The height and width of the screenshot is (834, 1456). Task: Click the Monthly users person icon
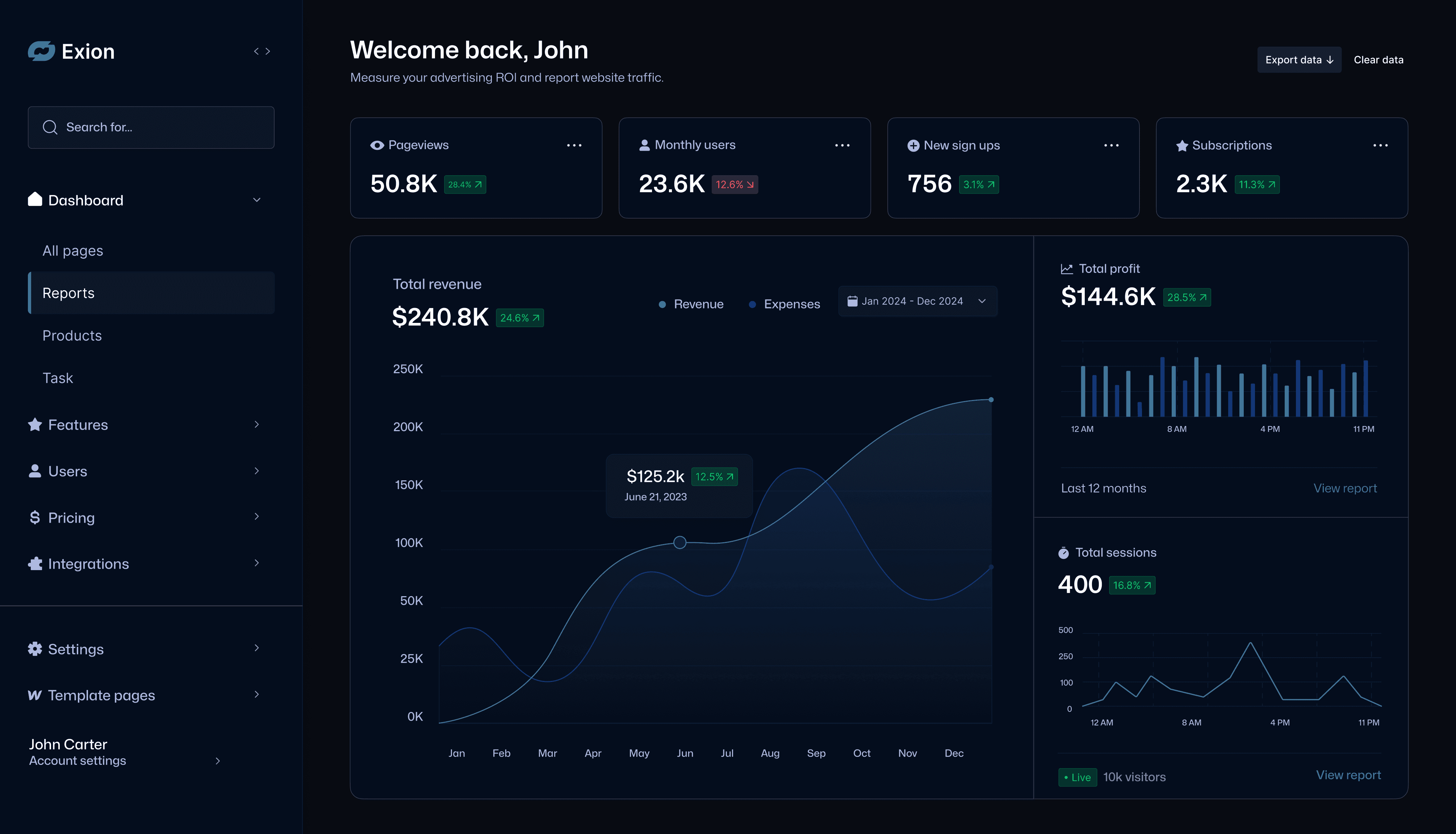[x=644, y=145]
